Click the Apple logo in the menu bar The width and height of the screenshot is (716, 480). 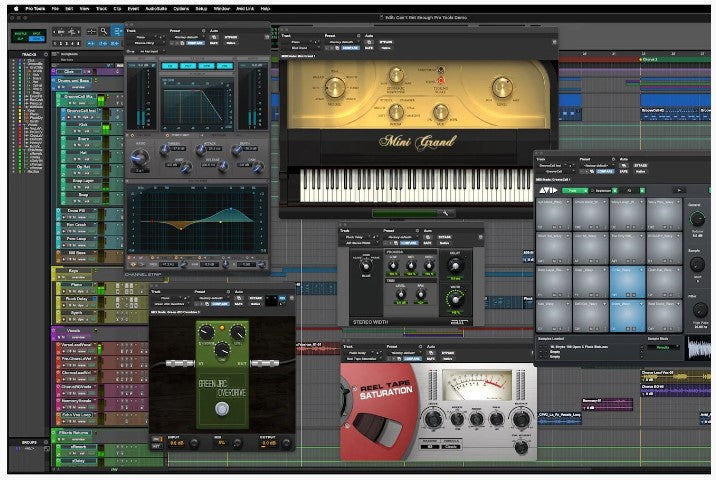pos(17,8)
